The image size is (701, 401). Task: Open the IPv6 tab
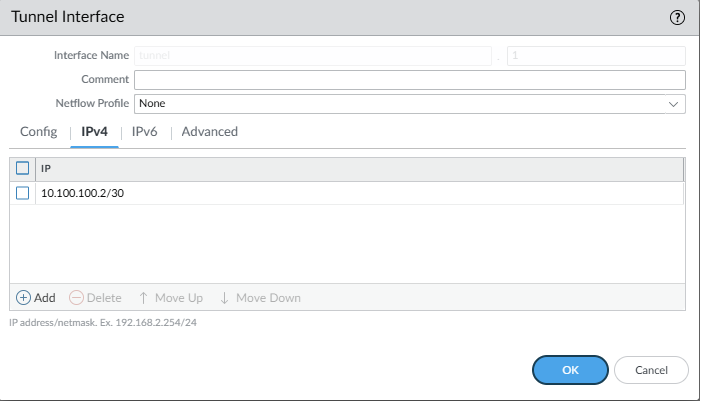(145, 132)
